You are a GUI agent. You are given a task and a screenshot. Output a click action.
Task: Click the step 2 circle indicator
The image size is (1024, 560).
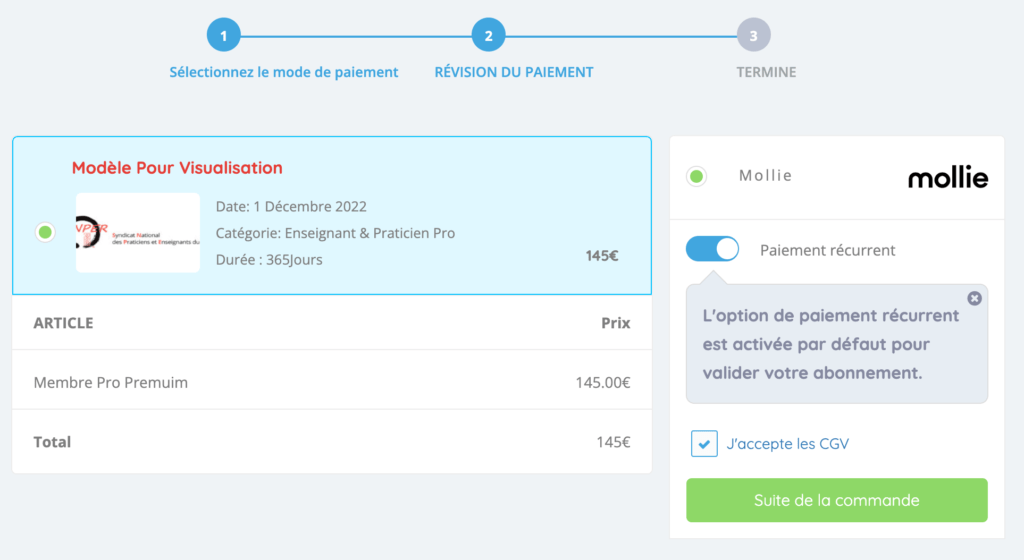pos(488,36)
